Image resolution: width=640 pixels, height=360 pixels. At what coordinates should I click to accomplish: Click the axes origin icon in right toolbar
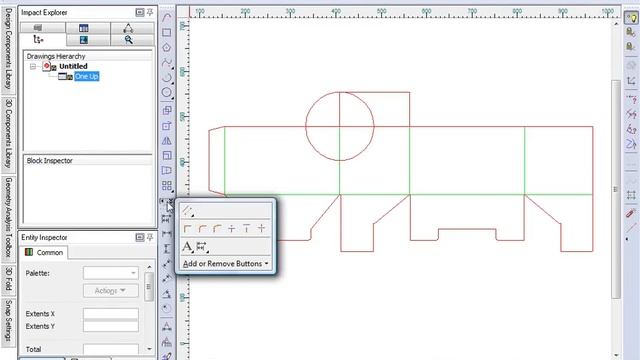[631, 81]
